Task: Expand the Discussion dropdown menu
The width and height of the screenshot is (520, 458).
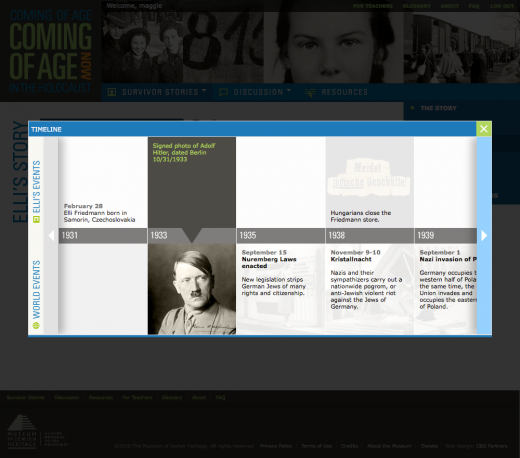Action: (x=289, y=91)
